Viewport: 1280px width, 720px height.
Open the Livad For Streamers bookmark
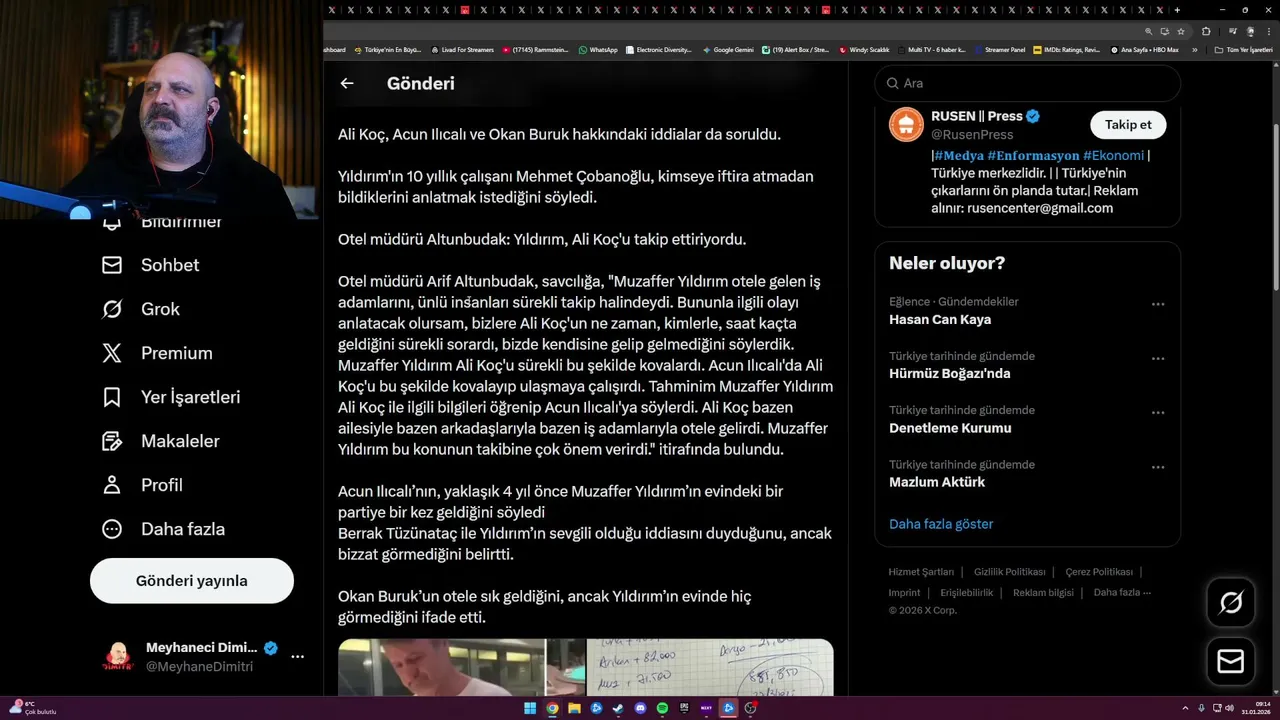[462, 49]
